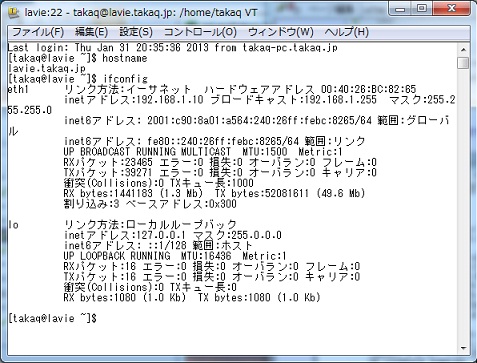
Task: Click the scrollbar up arrow
Action: click(x=463, y=50)
